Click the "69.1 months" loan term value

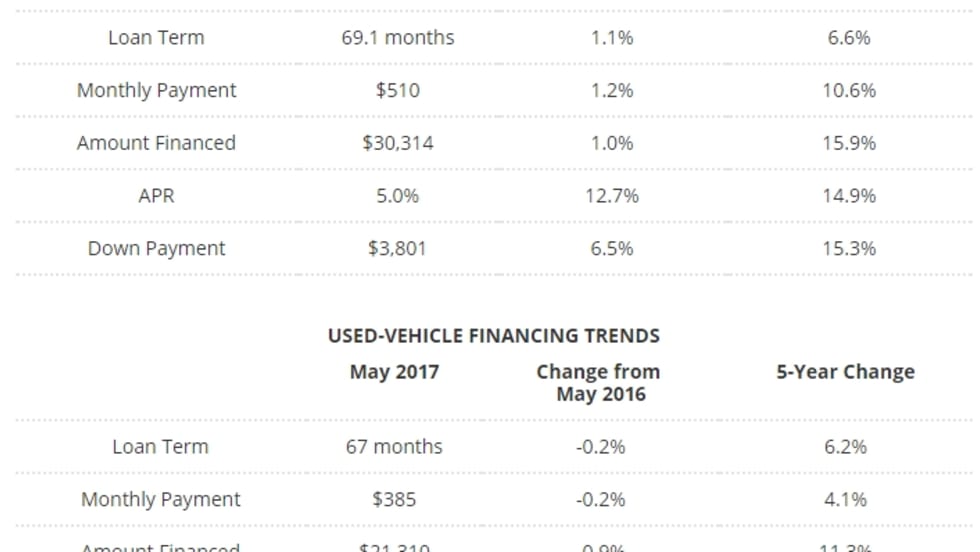(x=397, y=38)
